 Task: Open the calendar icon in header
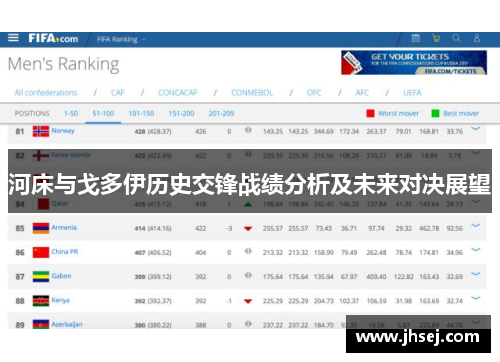point(416,38)
